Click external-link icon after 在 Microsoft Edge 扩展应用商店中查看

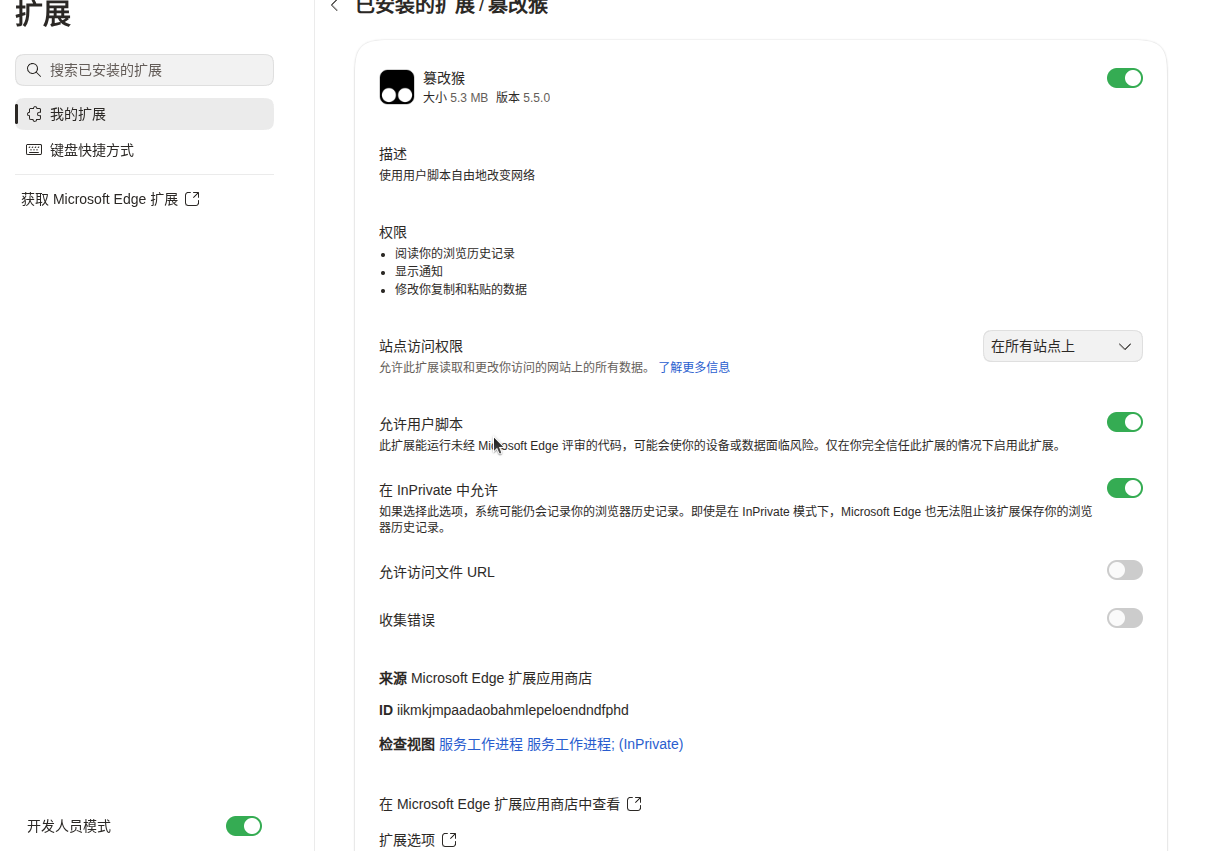click(634, 804)
